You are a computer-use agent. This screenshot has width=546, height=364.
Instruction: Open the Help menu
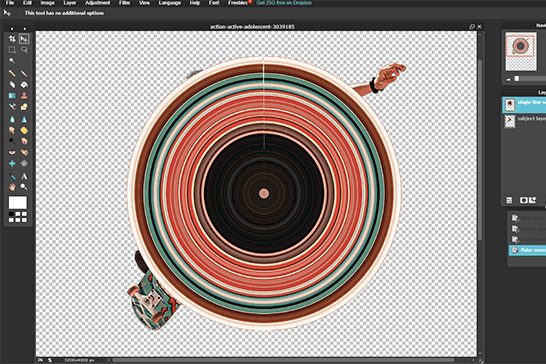(195, 3)
